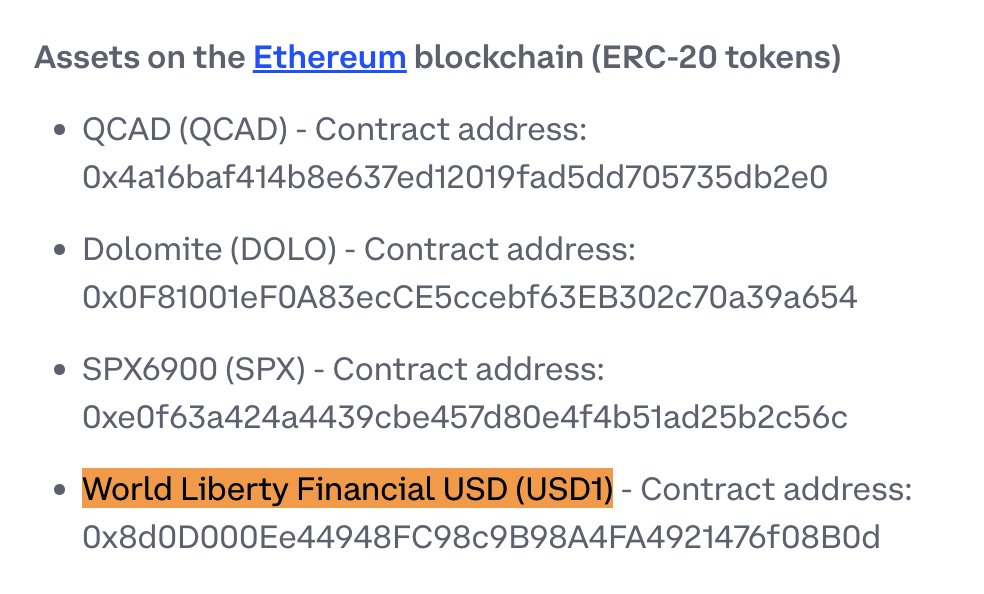Screen dimensions: 984x594
Task: Click "Contract address:" after the highlighted USD1 text
Action: 775,489
